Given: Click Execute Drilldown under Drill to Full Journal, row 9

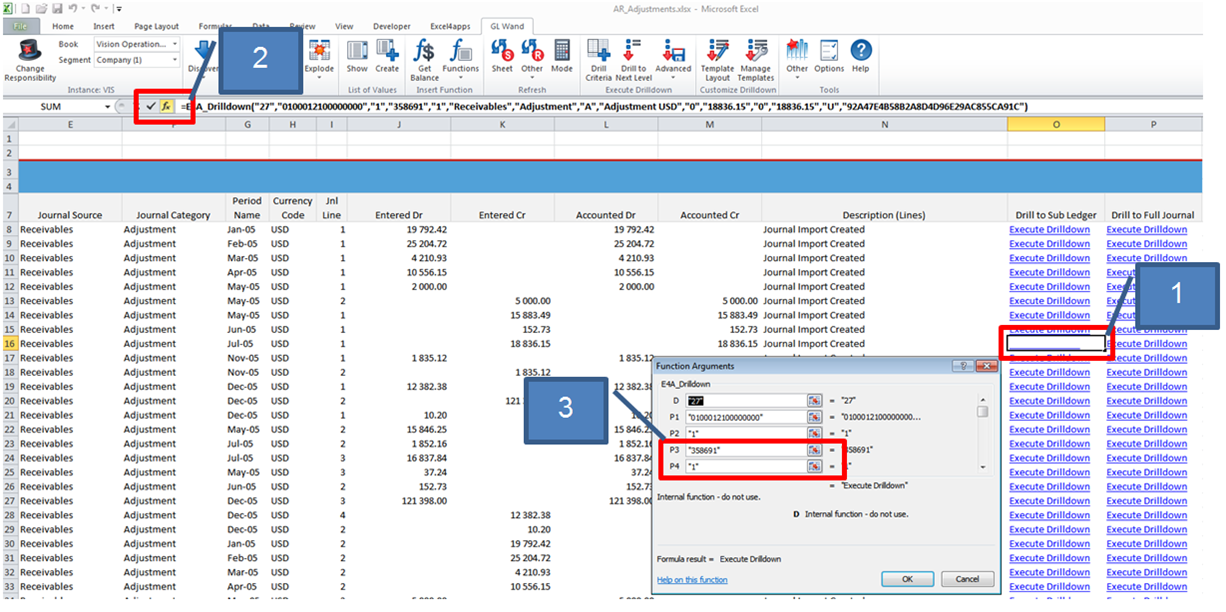Looking at the screenshot, I should coord(1146,244).
